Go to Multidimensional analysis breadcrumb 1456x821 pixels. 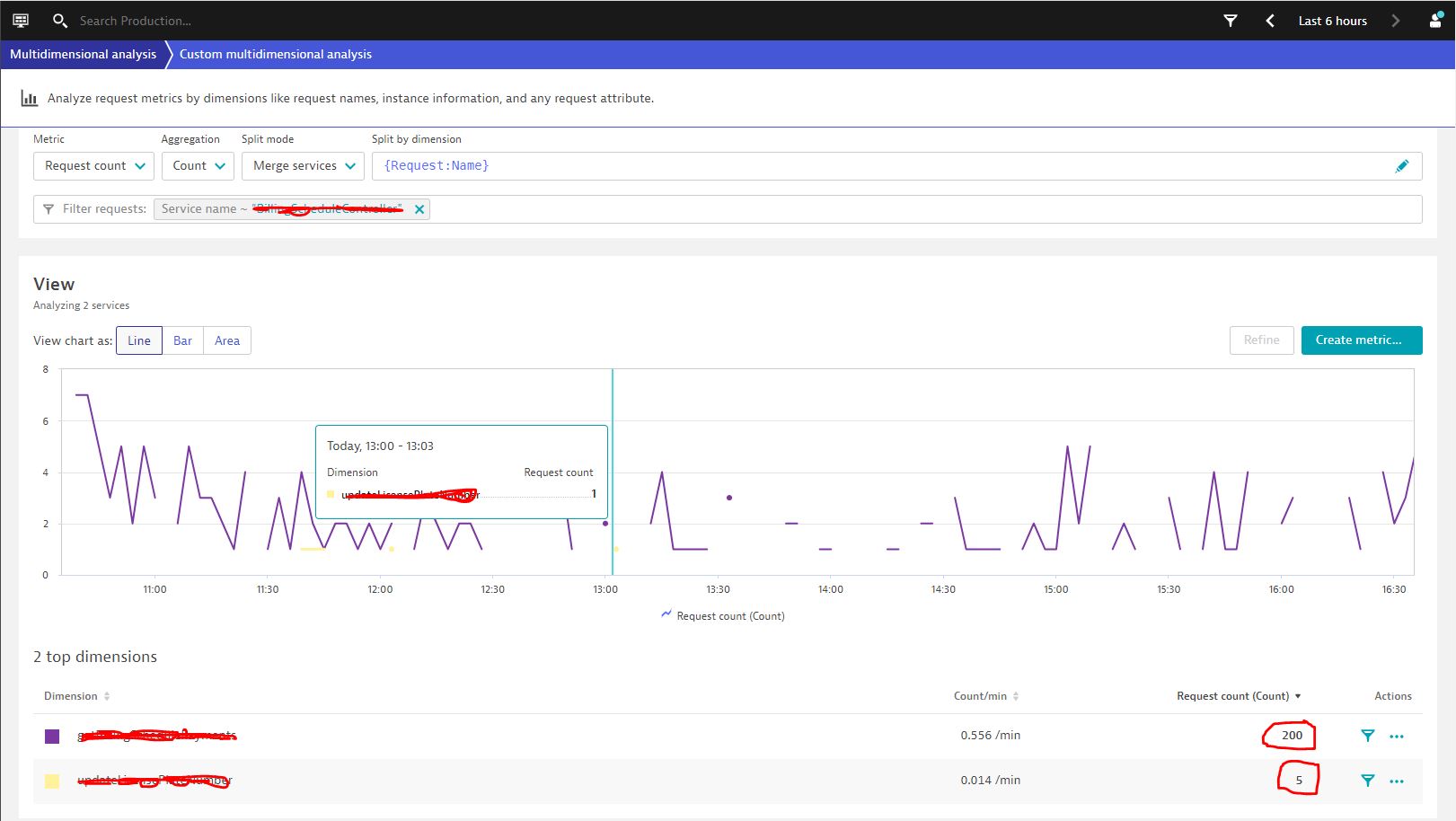pos(83,54)
